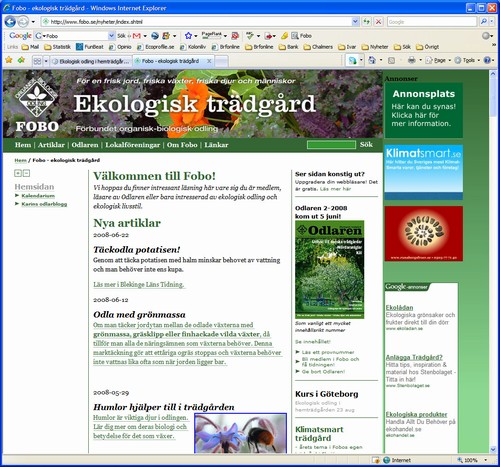Click the Gmail icon in Google toolbar
The width and height of the screenshot is (500, 467).
(137, 36)
